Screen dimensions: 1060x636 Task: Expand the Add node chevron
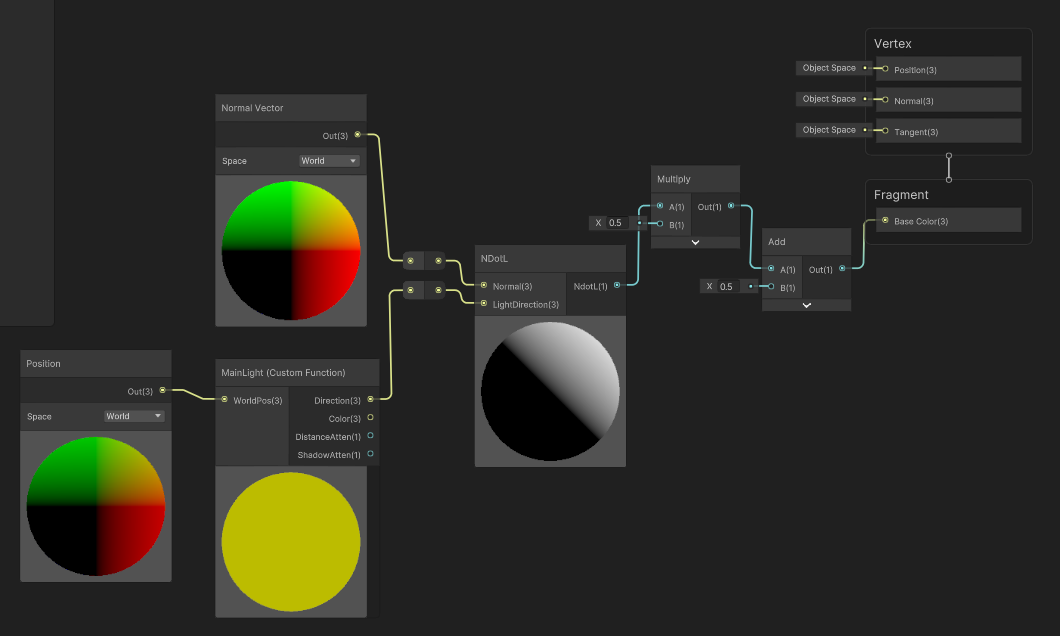point(806,305)
